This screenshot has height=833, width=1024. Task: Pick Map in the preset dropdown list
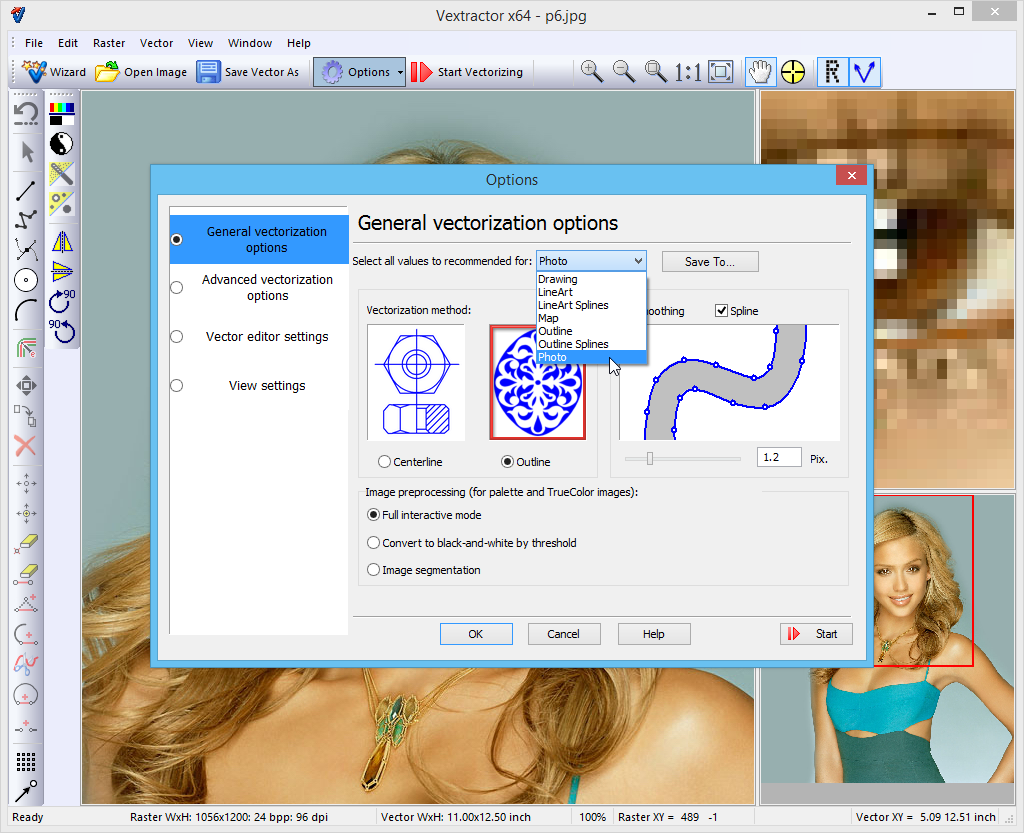pyautogui.click(x=548, y=318)
